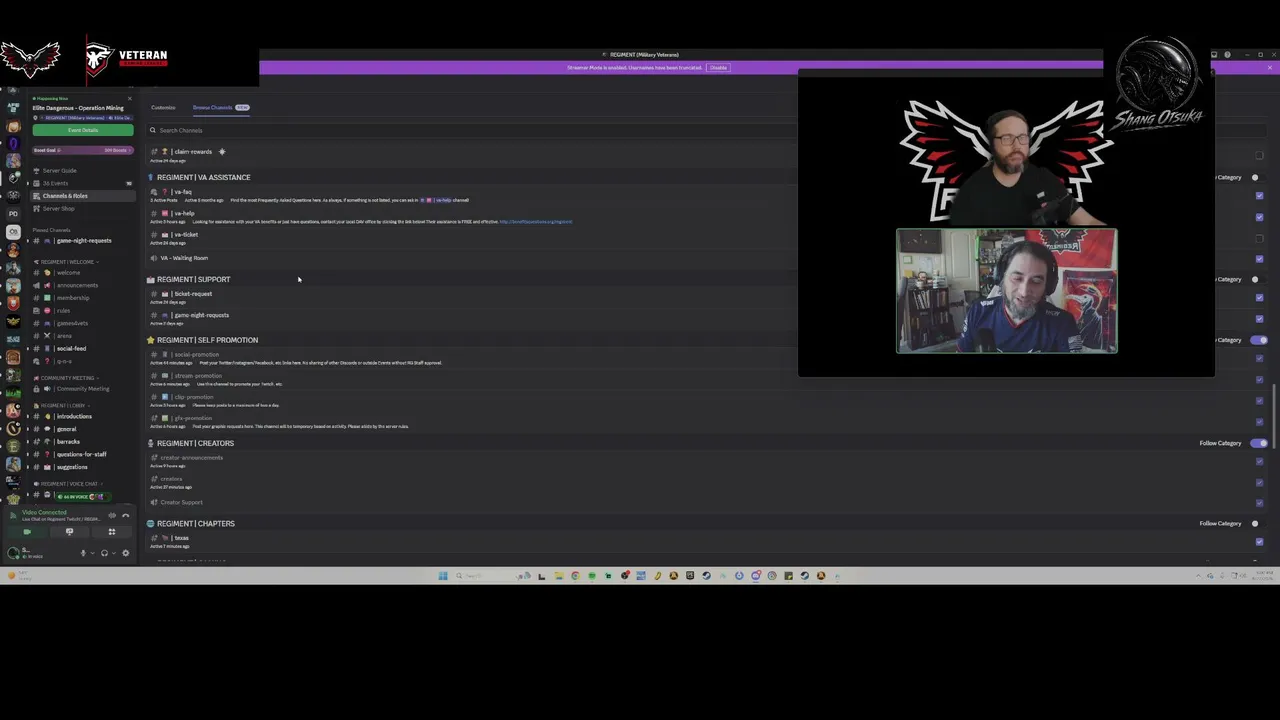Select Channels & Roles in the sidebar
Image resolution: width=1280 pixels, height=720 pixels.
(81, 196)
